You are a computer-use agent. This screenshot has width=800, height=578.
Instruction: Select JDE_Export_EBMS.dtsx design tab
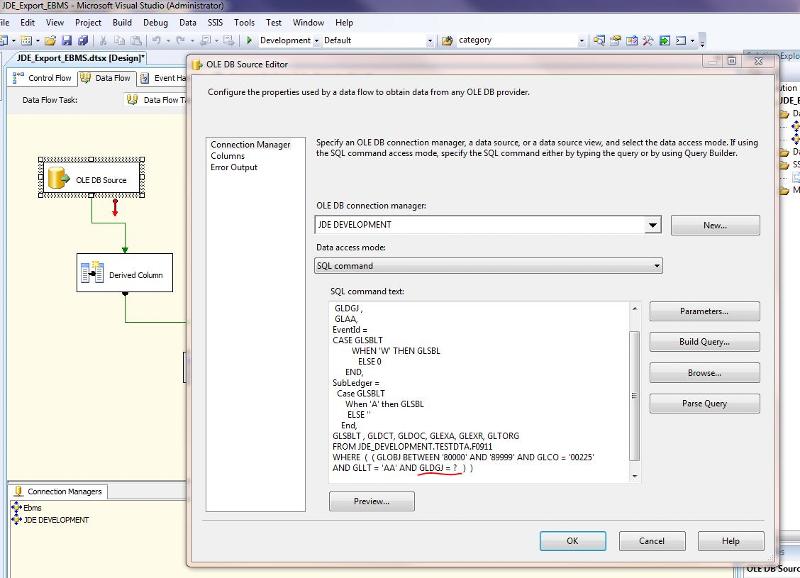[81, 58]
